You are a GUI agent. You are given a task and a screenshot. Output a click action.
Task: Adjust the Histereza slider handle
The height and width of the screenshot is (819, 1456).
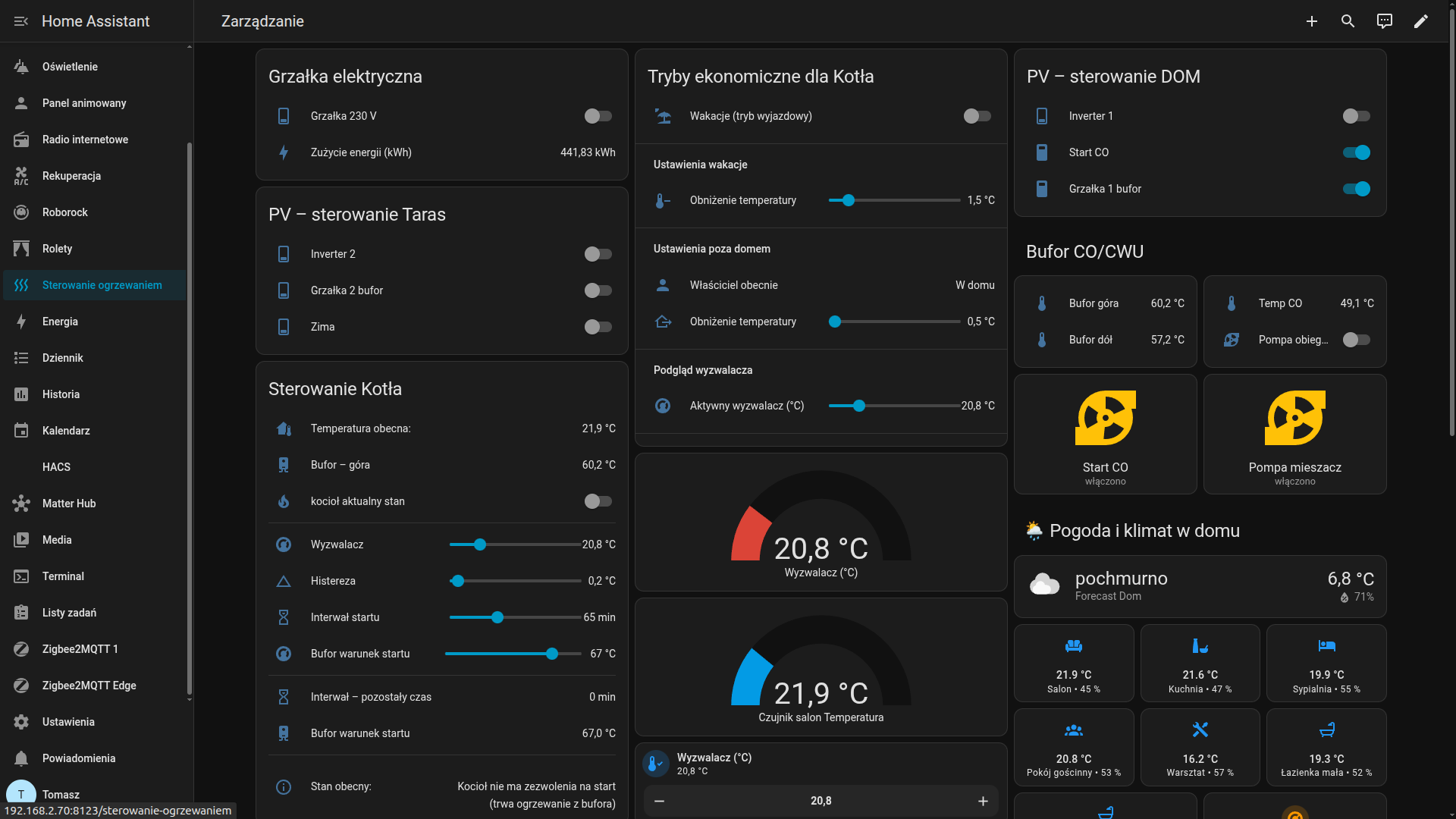(457, 581)
